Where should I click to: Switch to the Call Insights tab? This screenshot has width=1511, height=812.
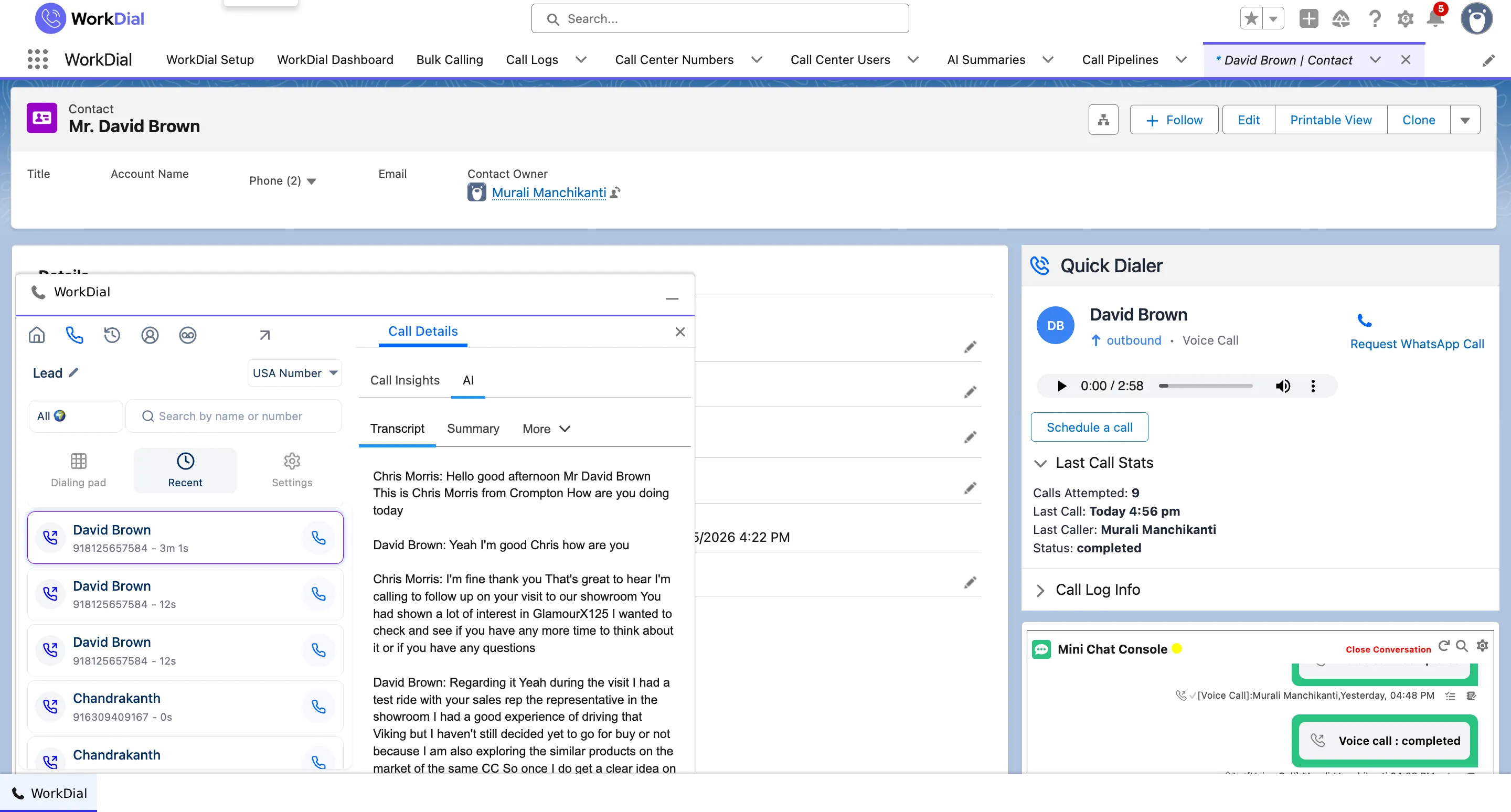[x=405, y=380]
